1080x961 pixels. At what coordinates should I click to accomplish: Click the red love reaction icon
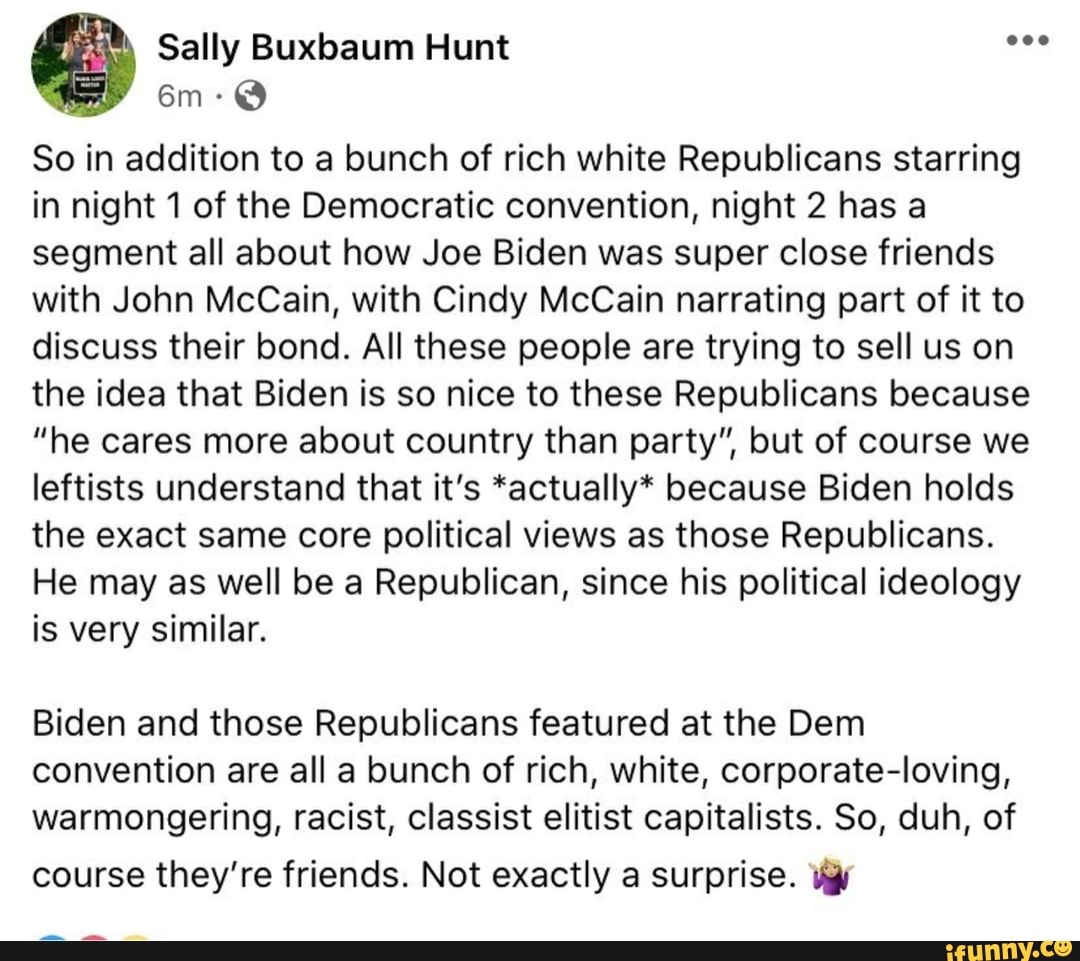click(96, 938)
